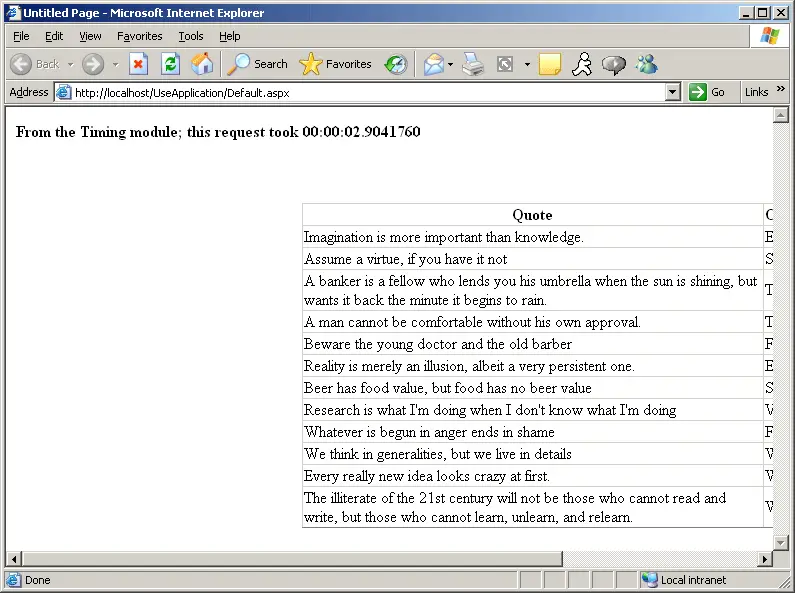Expand the Address bar dropdown arrow
The width and height of the screenshot is (795, 593).
(672, 92)
